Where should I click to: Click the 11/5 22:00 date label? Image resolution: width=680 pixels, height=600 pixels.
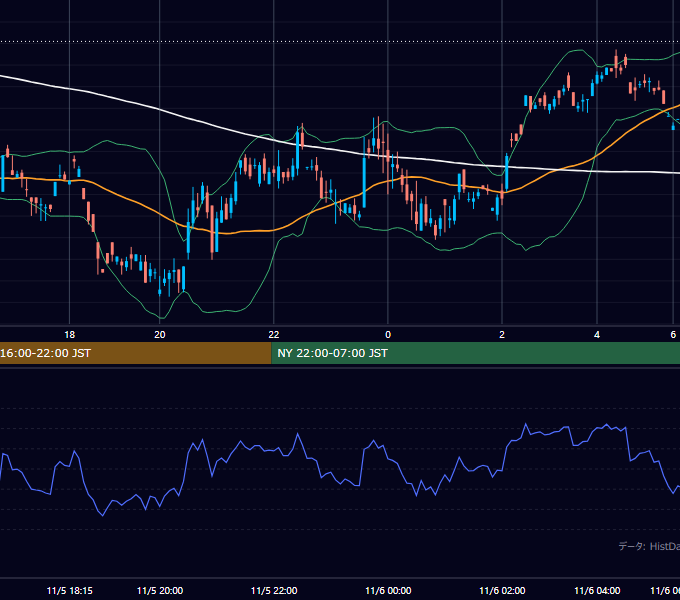(x=274, y=590)
